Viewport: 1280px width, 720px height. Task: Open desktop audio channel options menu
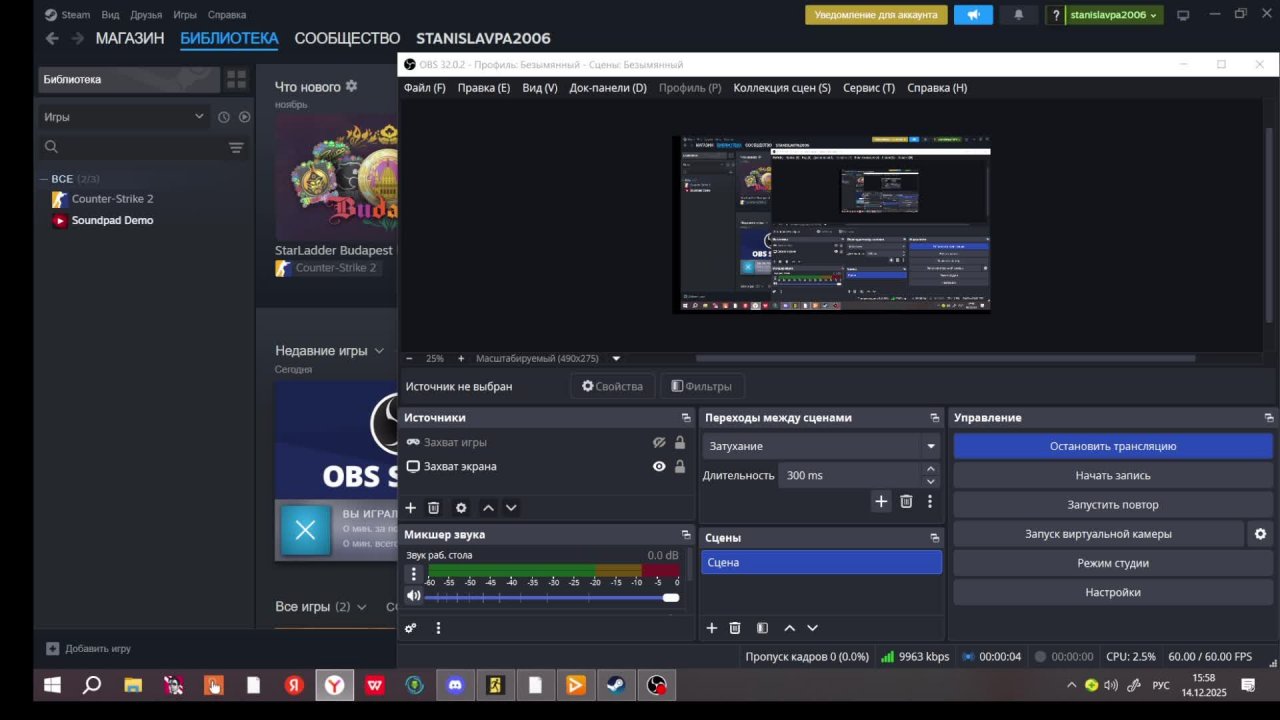tap(414, 574)
